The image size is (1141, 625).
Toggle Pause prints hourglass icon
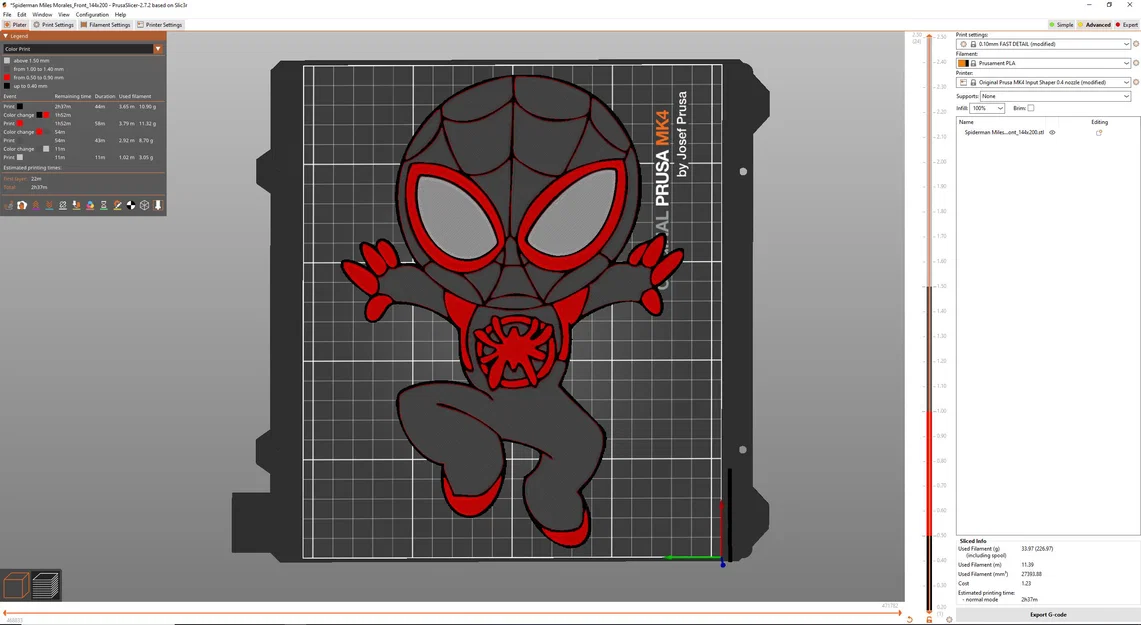[x=103, y=205]
